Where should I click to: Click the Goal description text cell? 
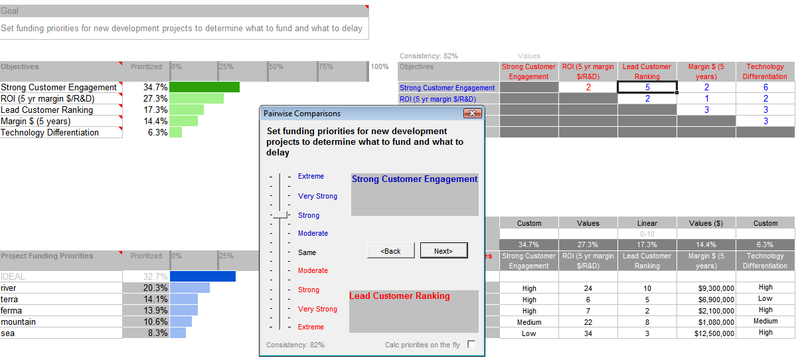[x=184, y=28]
